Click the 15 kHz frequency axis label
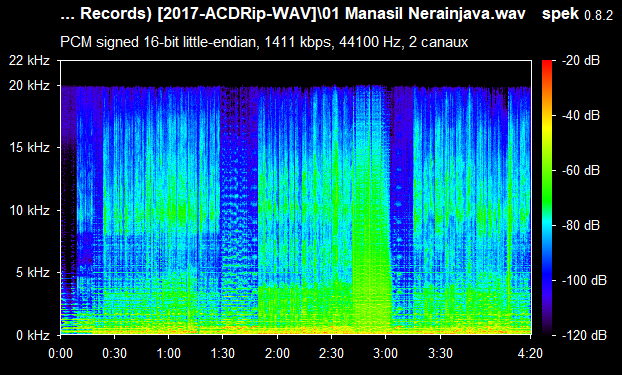The width and height of the screenshot is (622, 375). pyautogui.click(x=29, y=148)
